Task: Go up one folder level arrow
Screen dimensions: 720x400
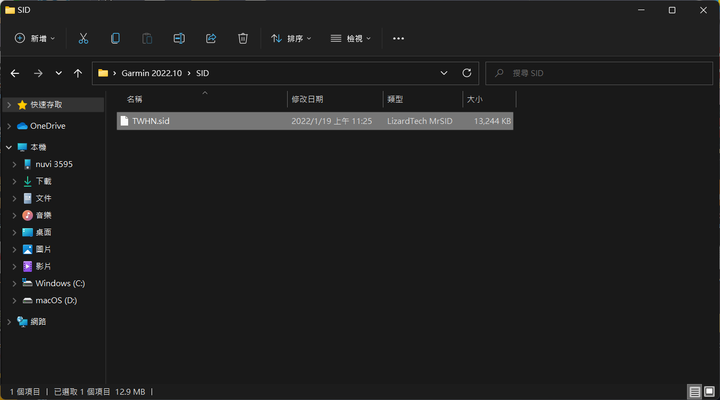Action: click(x=78, y=73)
